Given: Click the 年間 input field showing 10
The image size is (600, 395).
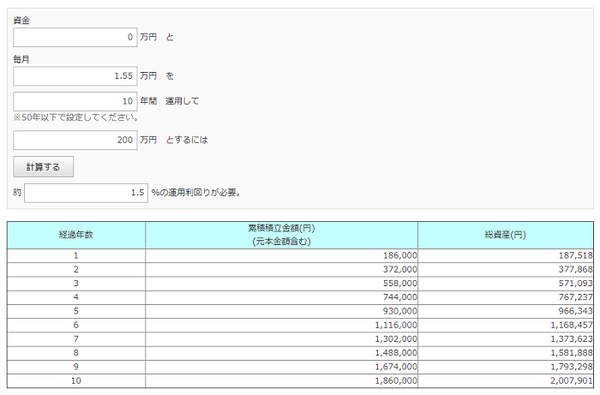Looking at the screenshot, I should coord(75,101).
